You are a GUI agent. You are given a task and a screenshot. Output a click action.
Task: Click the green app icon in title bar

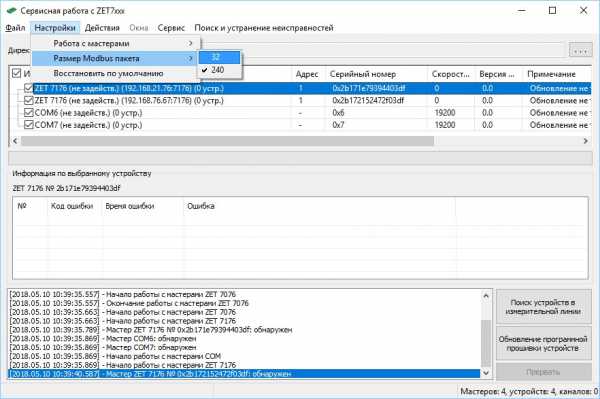pos(11,11)
